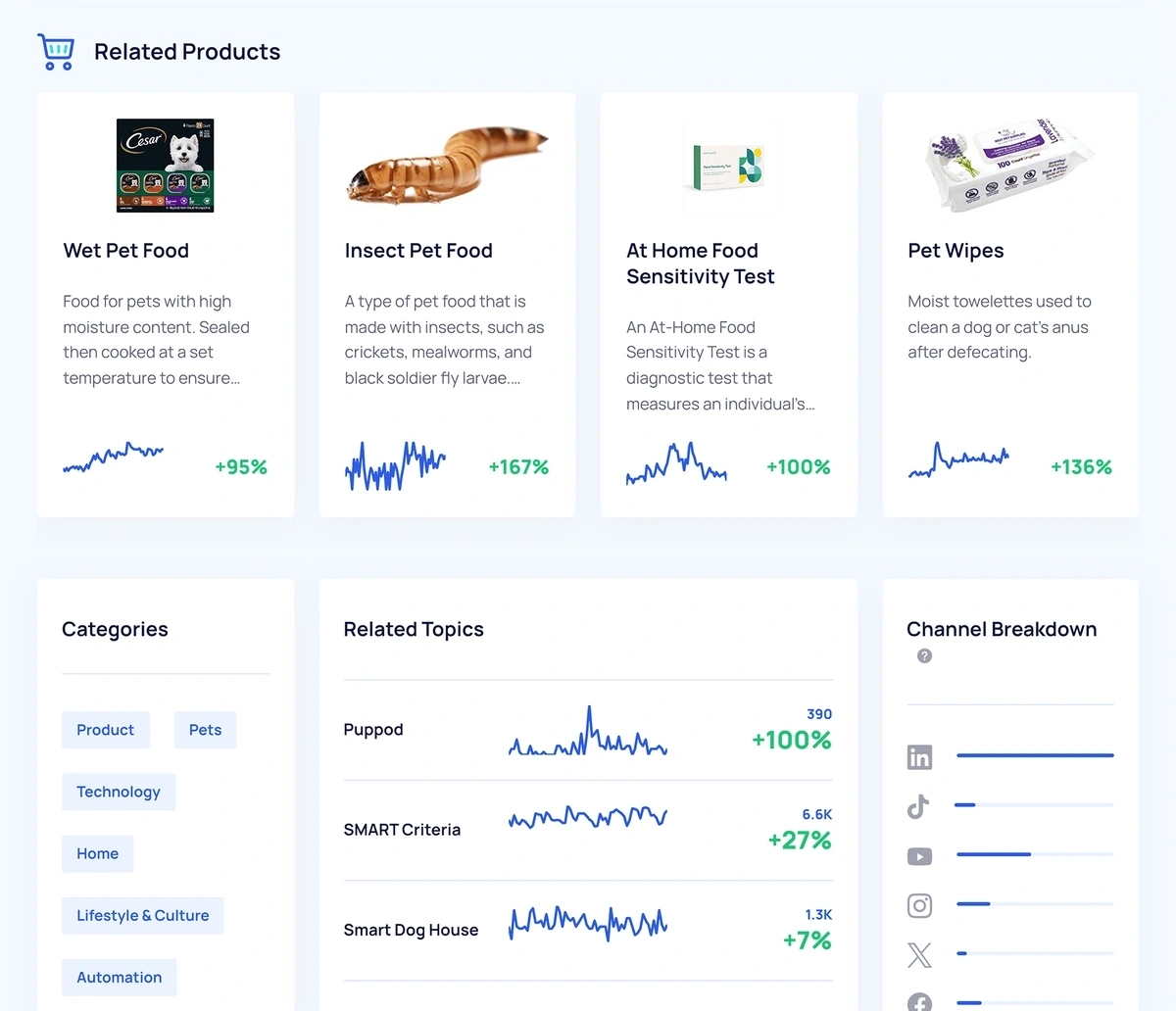Open the Lifestyle & Culture category
This screenshot has width=1176, height=1011.
click(143, 915)
